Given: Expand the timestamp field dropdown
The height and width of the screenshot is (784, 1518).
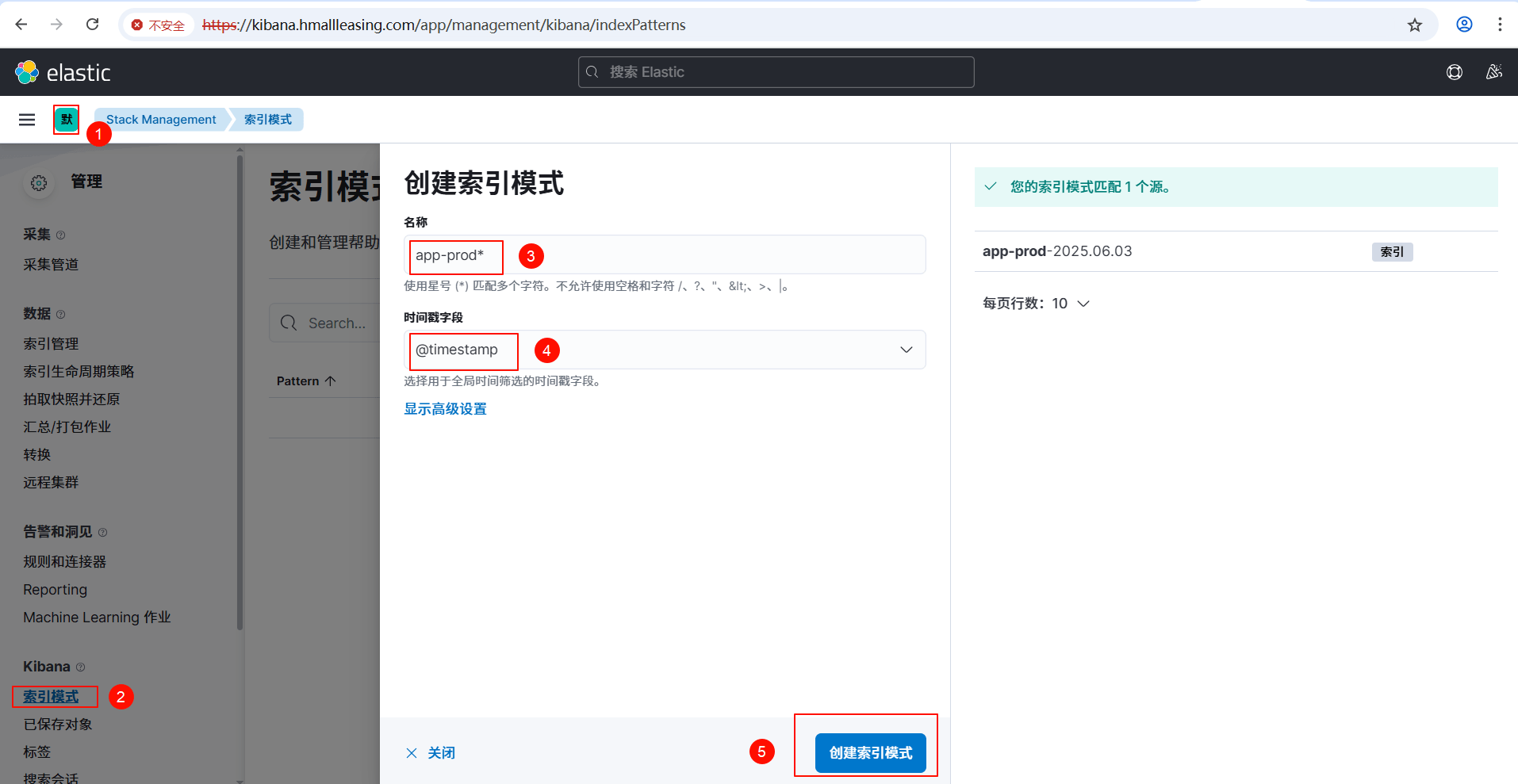Looking at the screenshot, I should [906, 350].
